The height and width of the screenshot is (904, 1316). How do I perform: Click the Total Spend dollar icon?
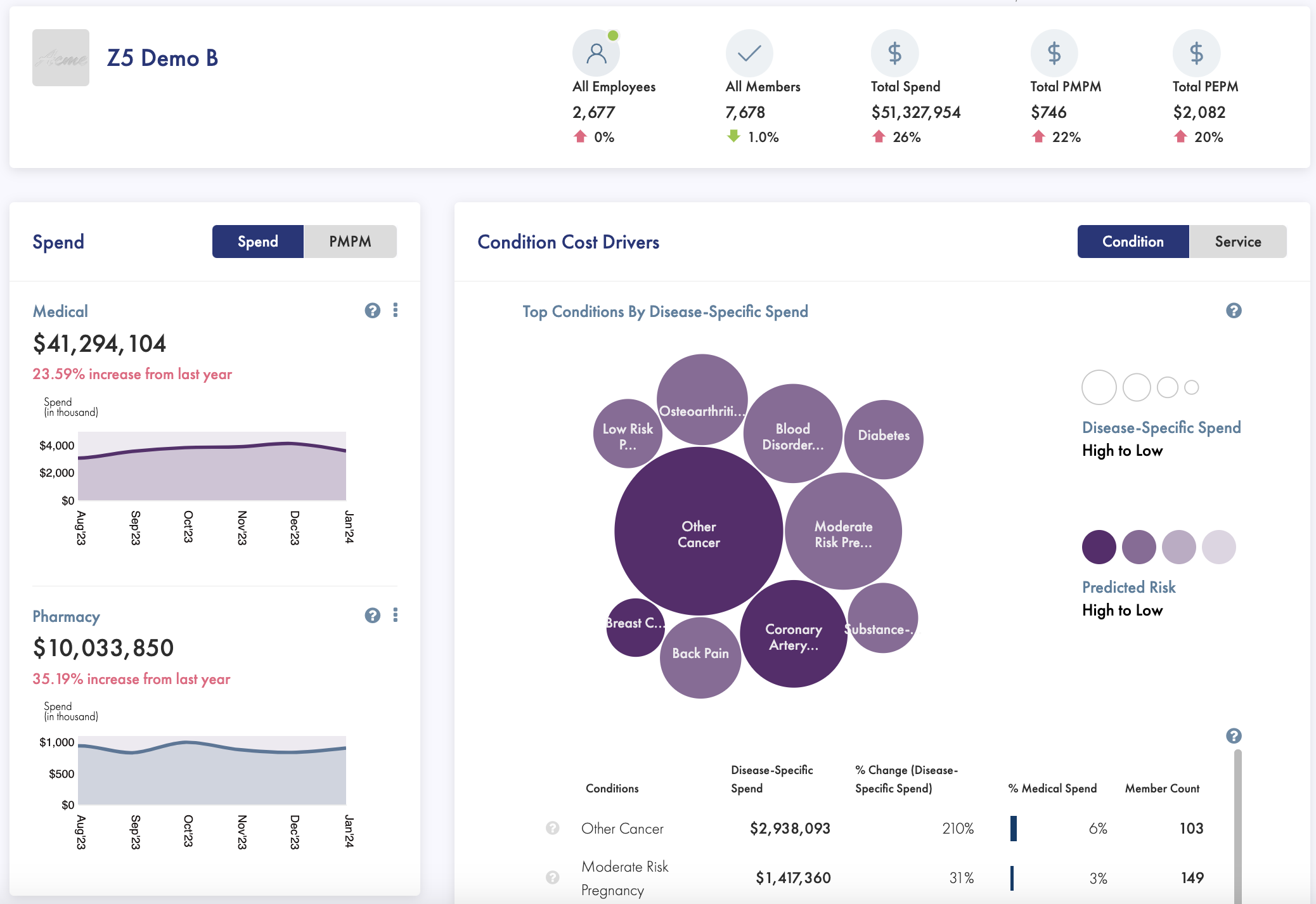894,53
